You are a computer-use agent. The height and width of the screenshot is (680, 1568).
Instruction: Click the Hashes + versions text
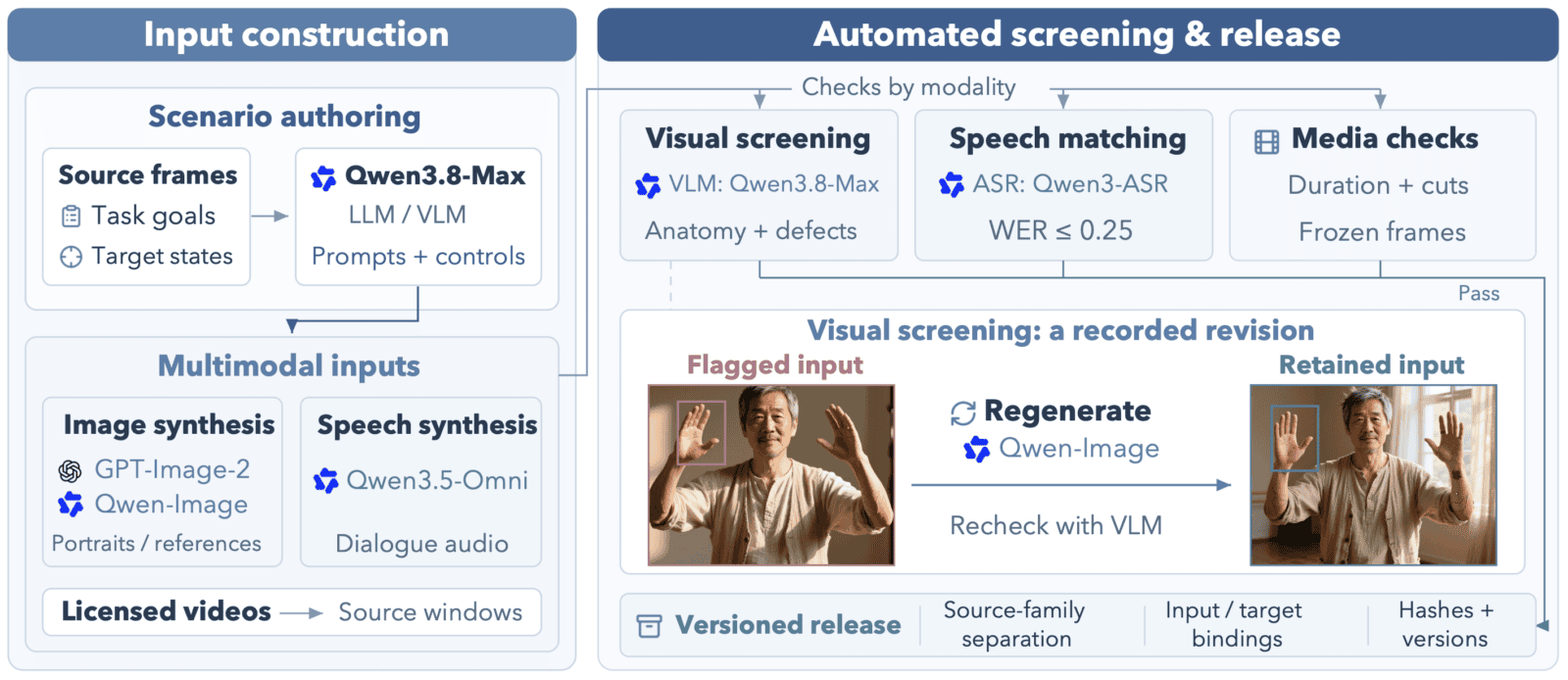(1445, 625)
